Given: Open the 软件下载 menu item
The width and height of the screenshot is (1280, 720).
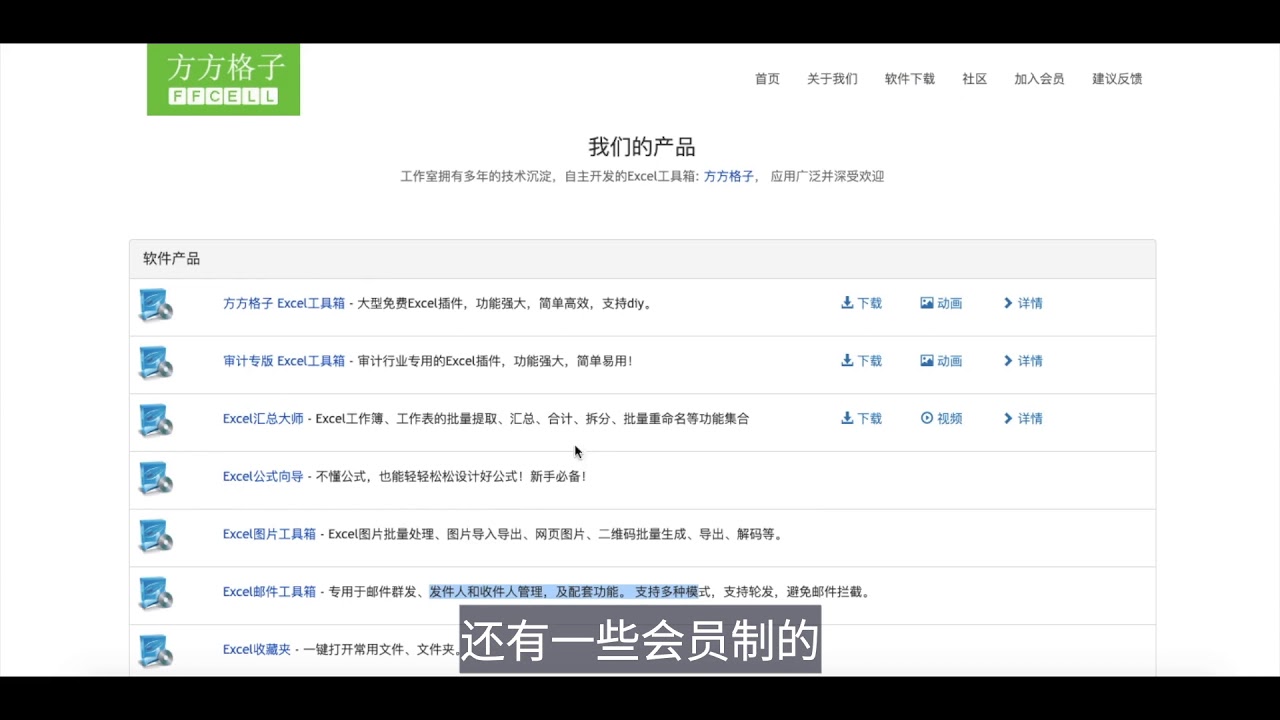Looking at the screenshot, I should [910, 79].
